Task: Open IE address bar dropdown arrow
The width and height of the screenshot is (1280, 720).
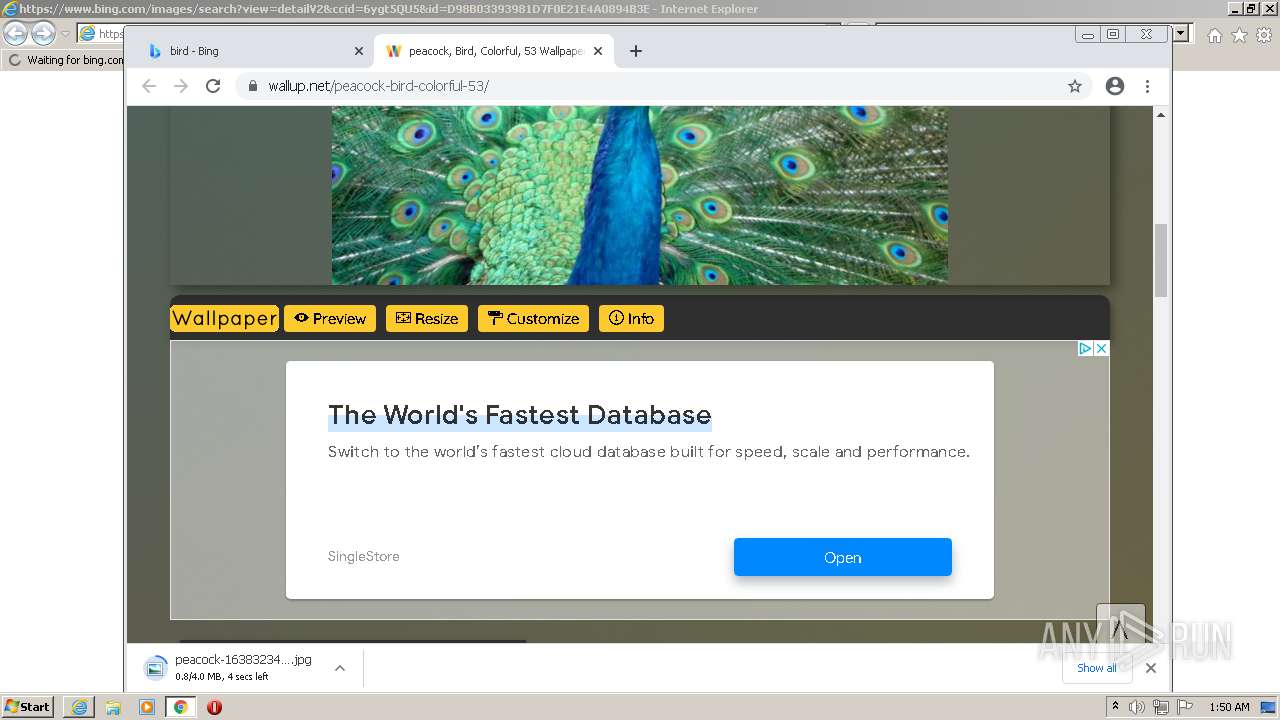Action: (1181, 33)
